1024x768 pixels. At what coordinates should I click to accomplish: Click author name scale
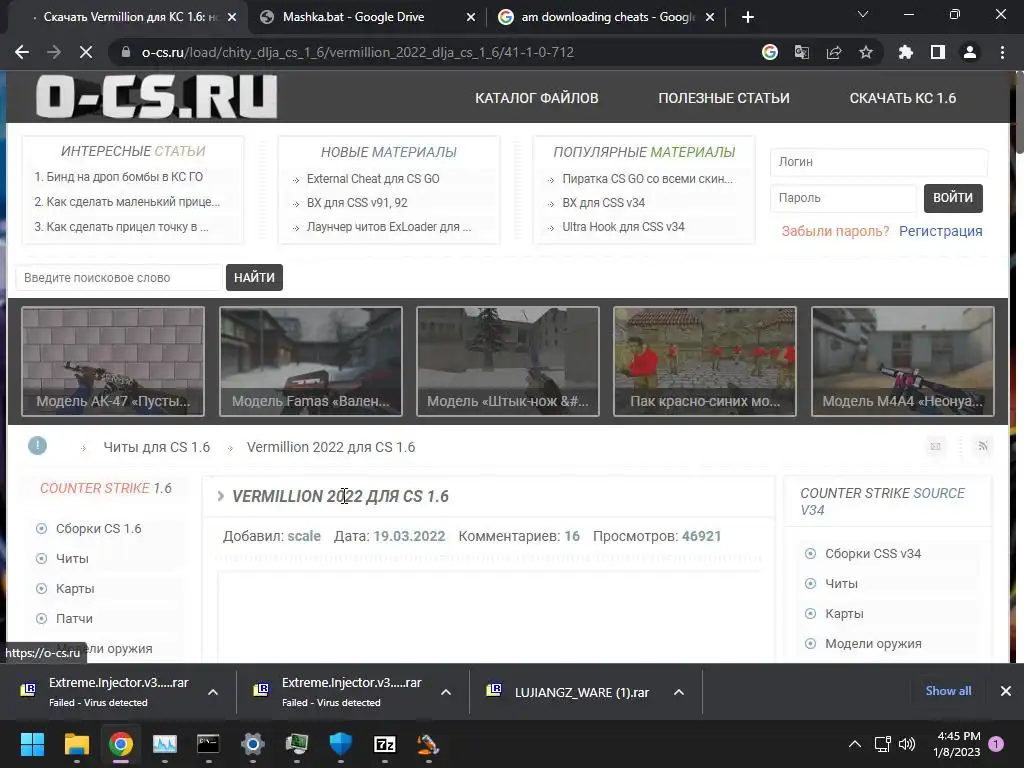[x=304, y=536]
